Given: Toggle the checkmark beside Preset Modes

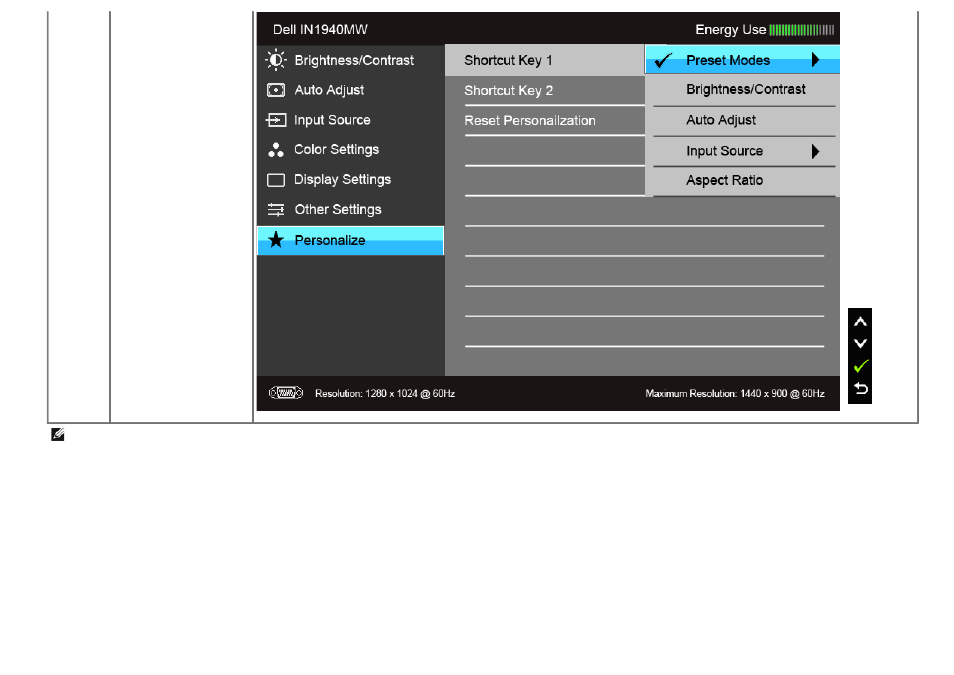Looking at the screenshot, I should [x=663, y=60].
